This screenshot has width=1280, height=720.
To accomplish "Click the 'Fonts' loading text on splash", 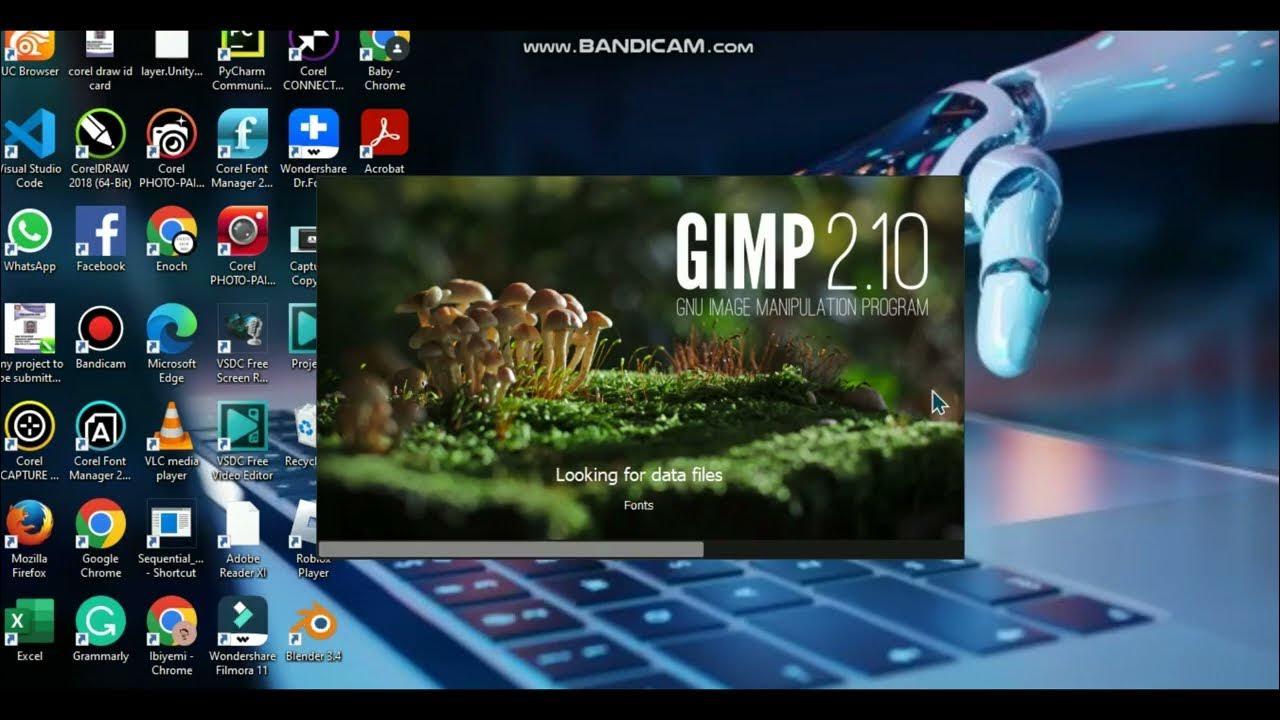I will tap(638, 505).
